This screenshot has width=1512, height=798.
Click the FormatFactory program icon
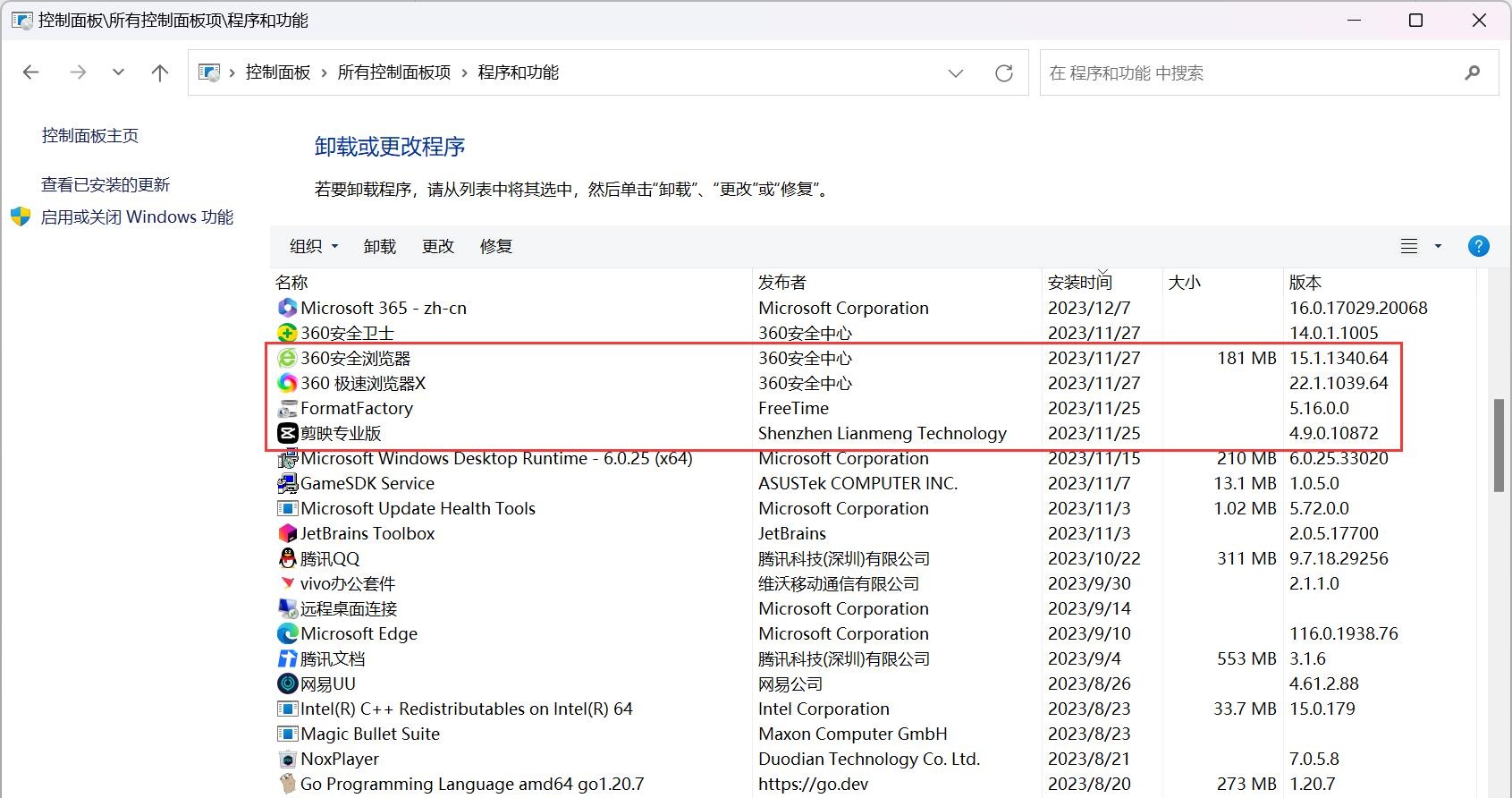tap(287, 408)
